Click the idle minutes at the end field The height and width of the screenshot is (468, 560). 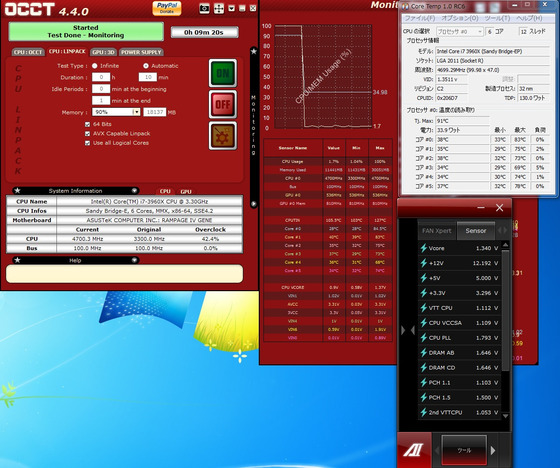point(101,101)
